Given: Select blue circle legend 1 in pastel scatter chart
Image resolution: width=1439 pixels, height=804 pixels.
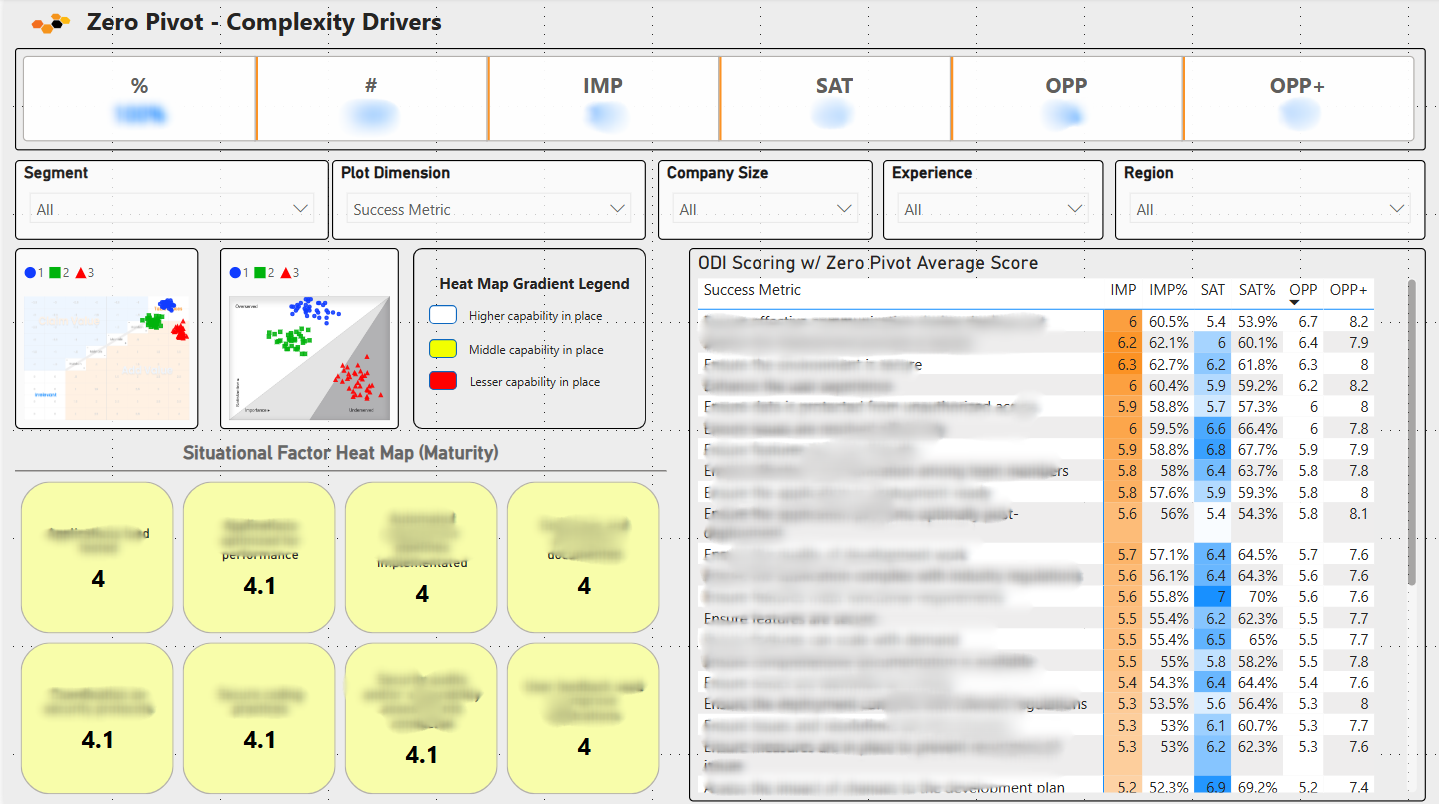Looking at the screenshot, I should coord(35,272).
